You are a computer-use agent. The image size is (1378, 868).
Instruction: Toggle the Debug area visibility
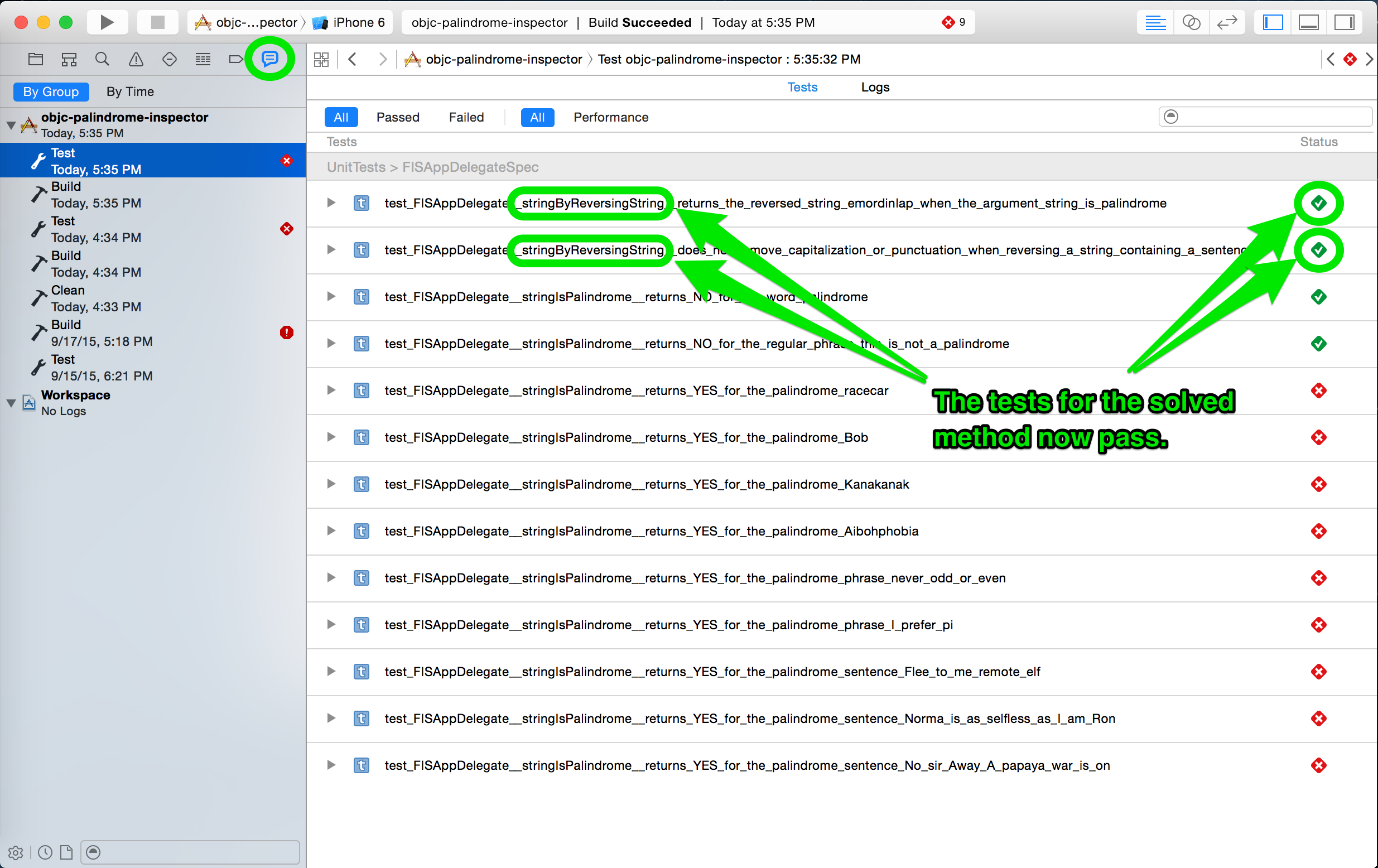[1308, 22]
